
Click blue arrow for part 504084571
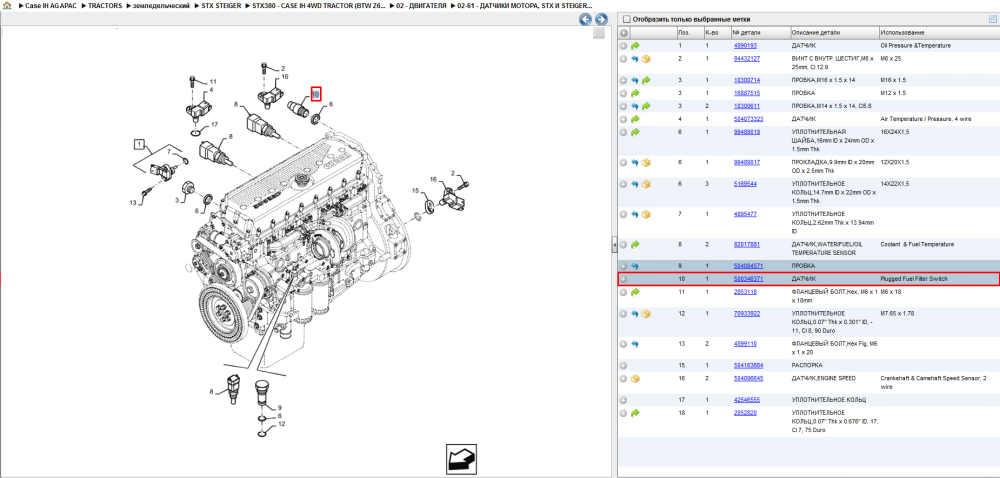(635, 266)
